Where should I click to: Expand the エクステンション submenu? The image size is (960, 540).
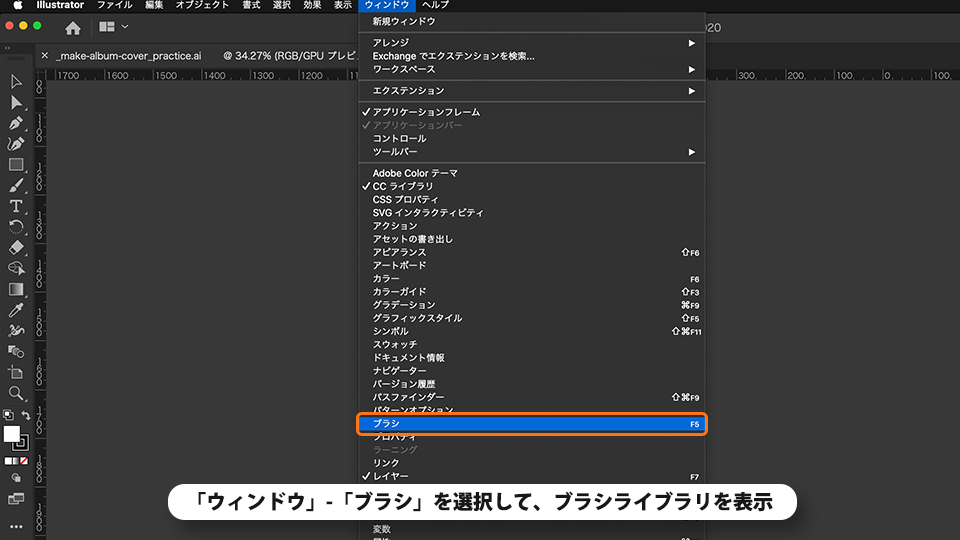[x=531, y=91]
